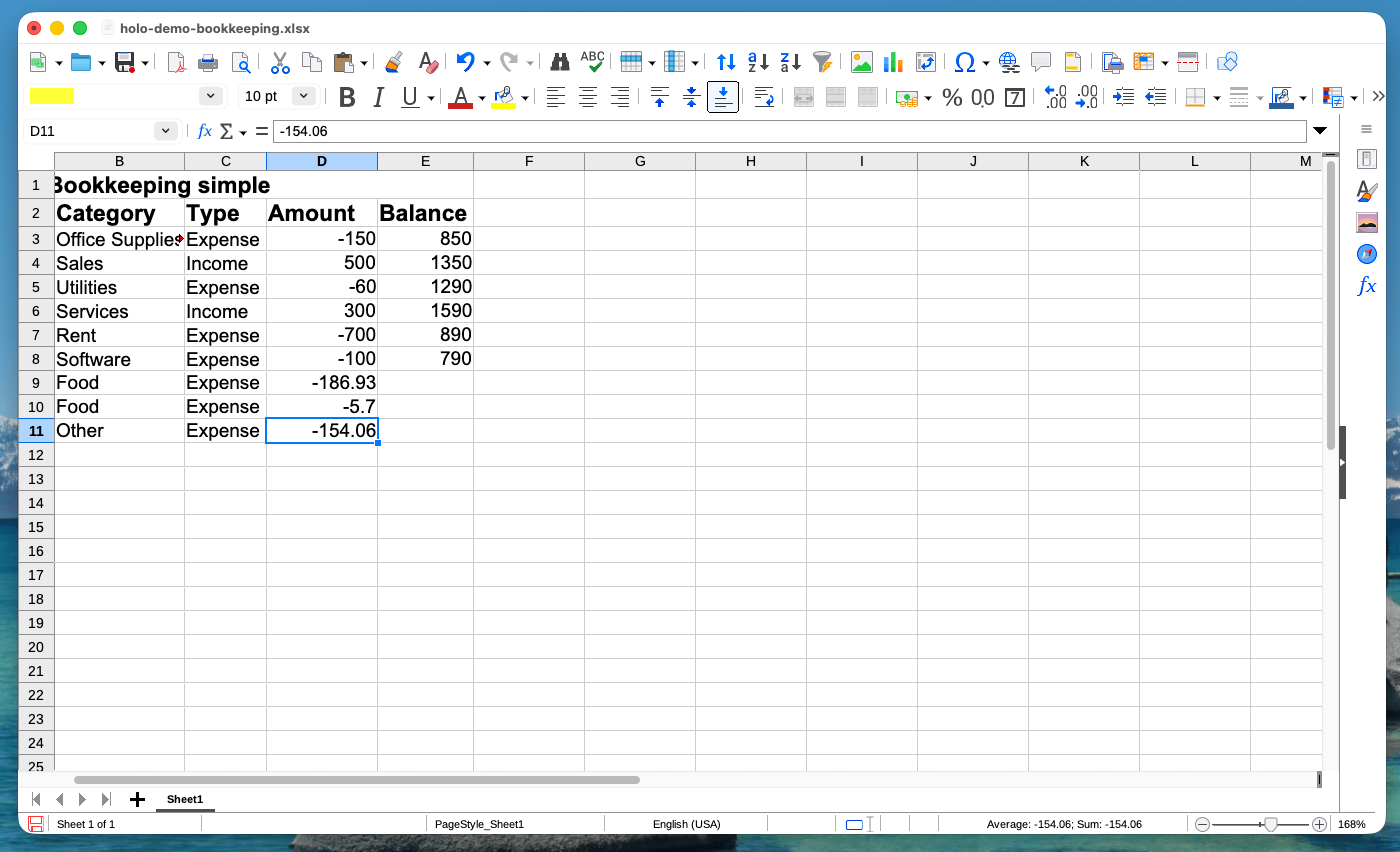
Task: Insert special character Omega symbol
Action: coord(965,62)
